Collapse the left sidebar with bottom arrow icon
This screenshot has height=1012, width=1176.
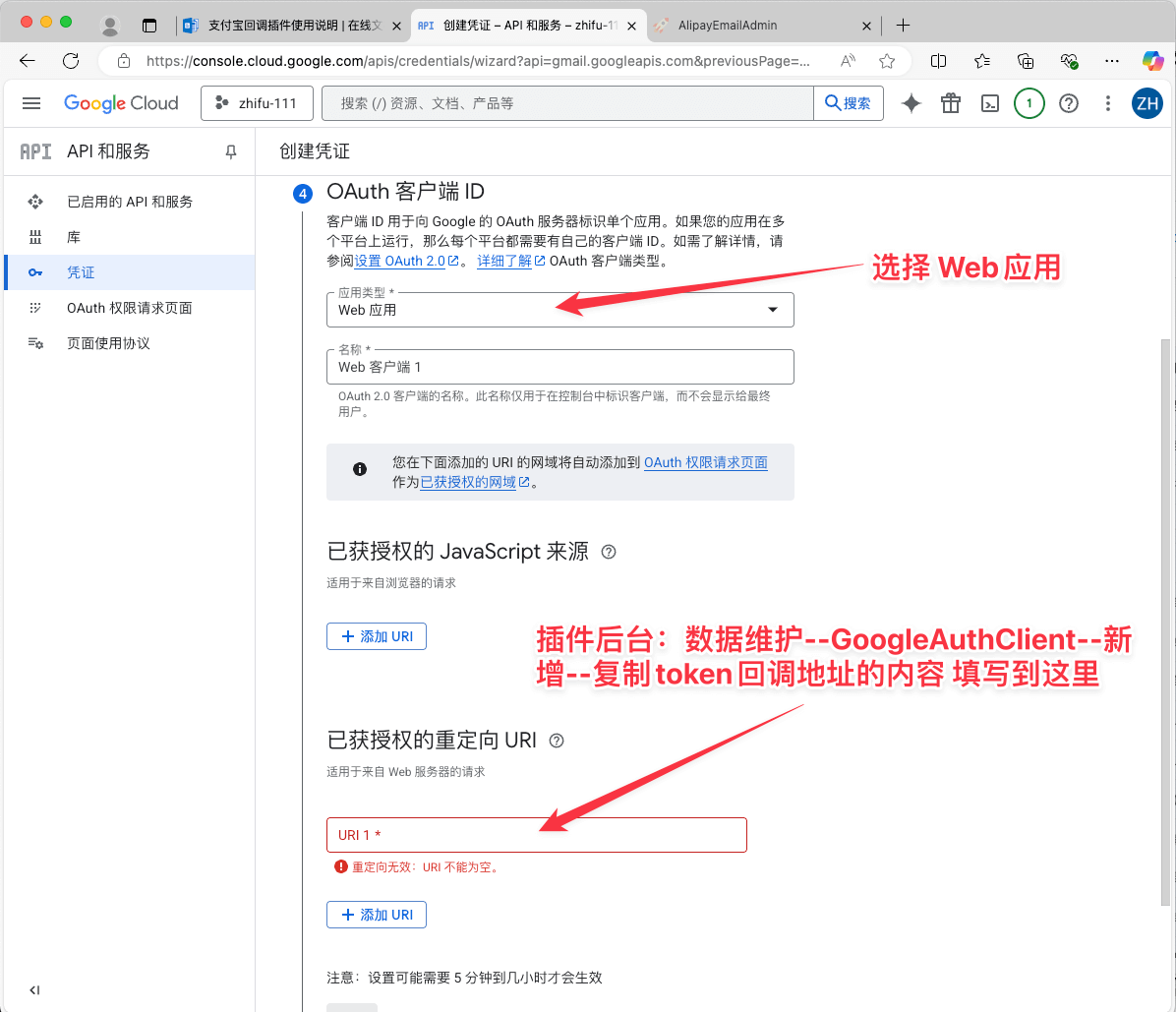pos(34,990)
